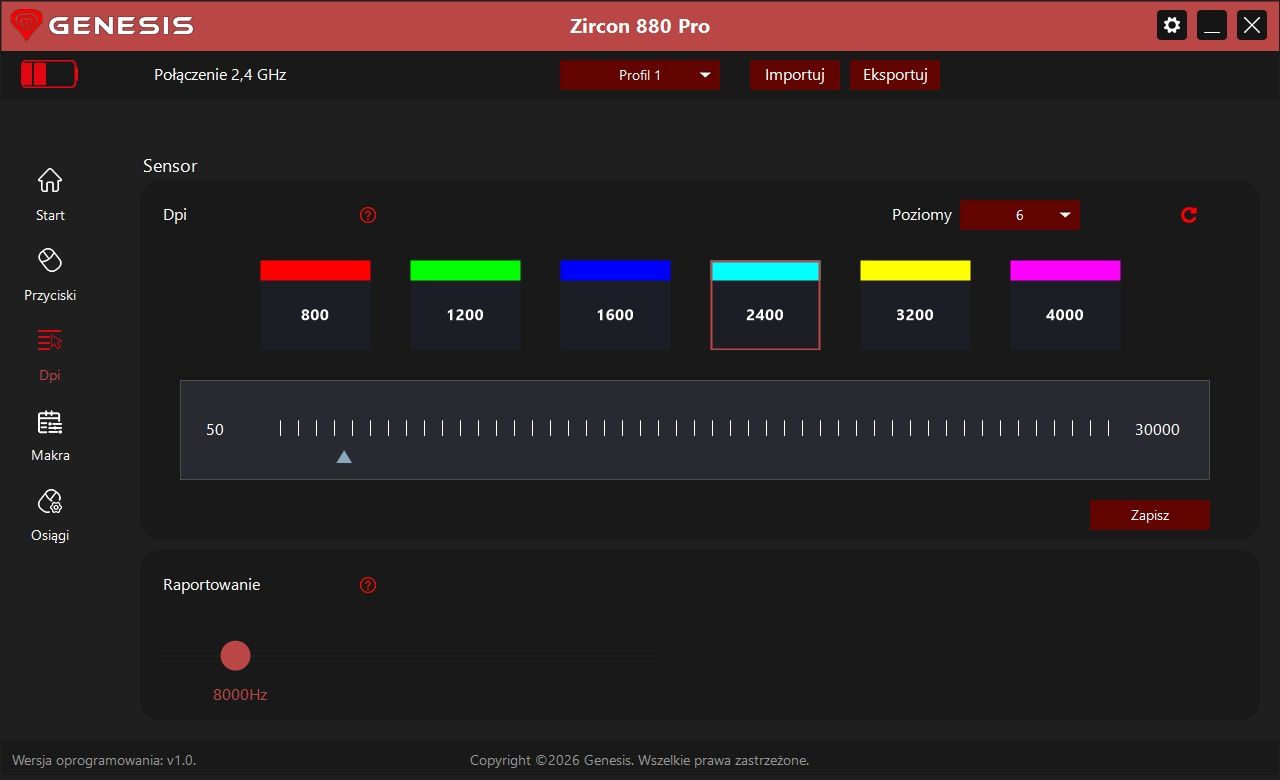The image size is (1280, 780).
Task: Select the 1200 DPI level
Action: [x=465, y=315]
